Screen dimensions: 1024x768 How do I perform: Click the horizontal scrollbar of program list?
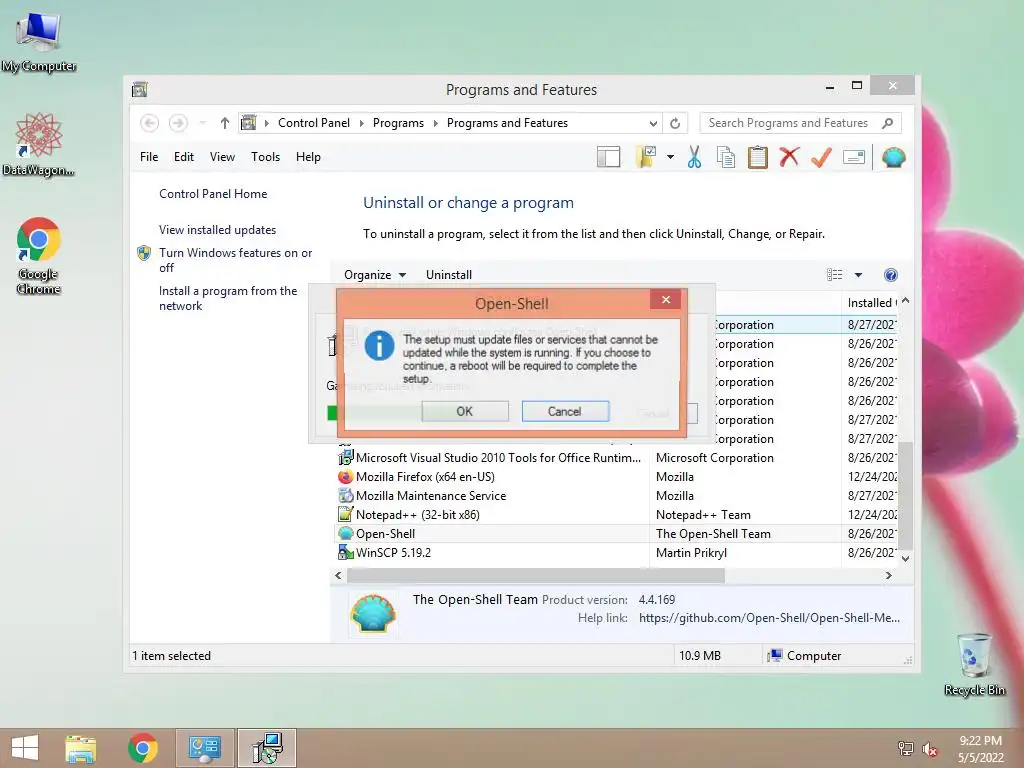click(536, 575)
